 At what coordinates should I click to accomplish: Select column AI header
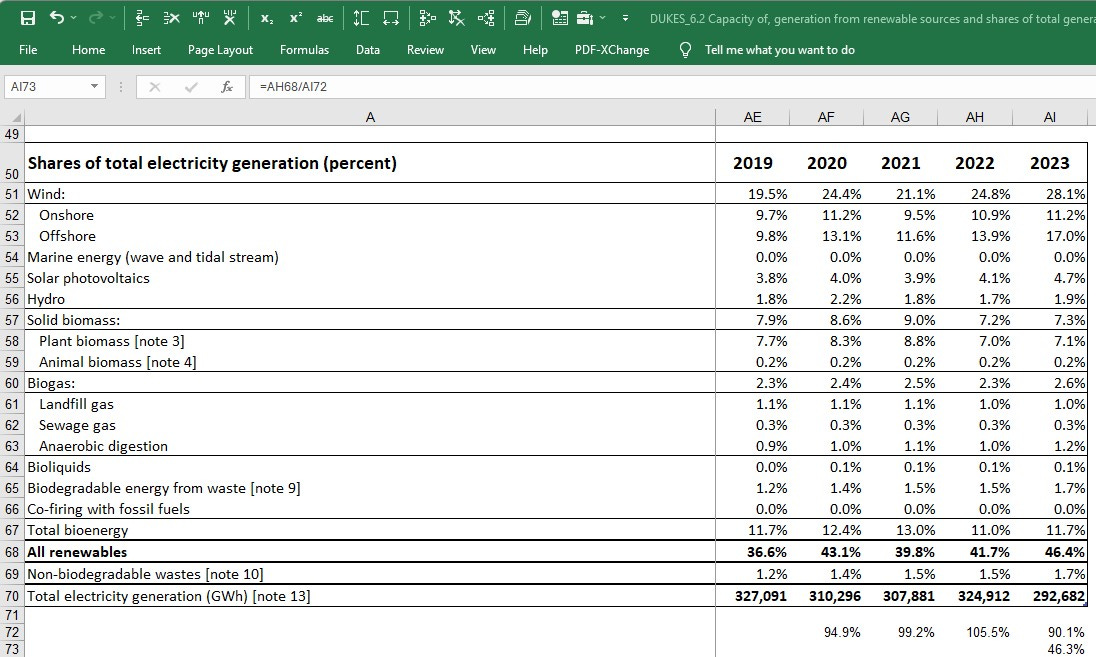point(1049,117)
